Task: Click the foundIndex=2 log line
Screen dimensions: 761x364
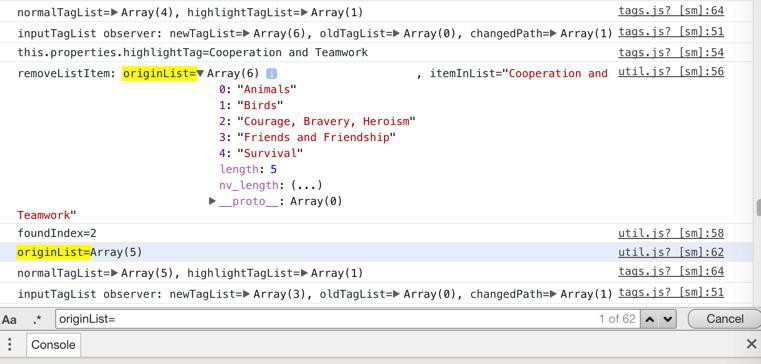Action: coord(57,233)
